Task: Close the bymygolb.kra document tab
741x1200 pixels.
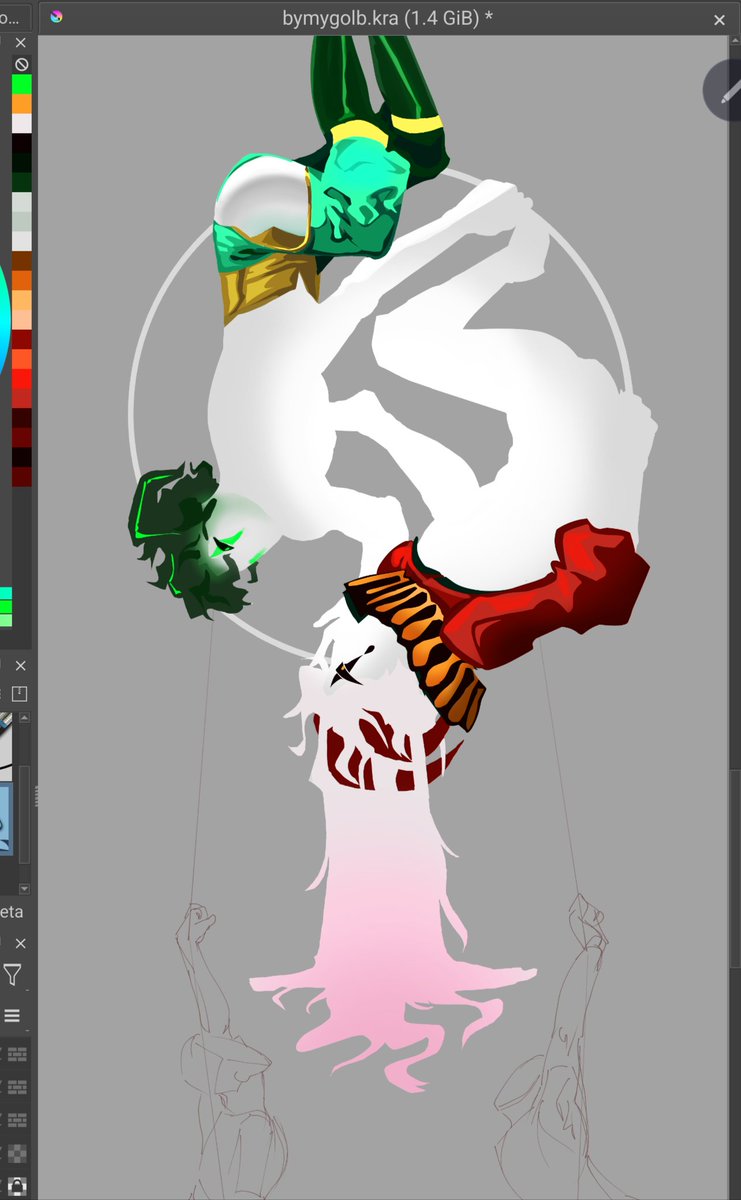Action: tap(720, 19)
